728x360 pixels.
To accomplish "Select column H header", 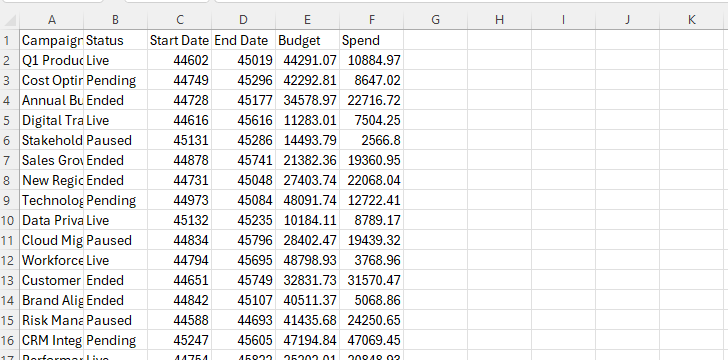I will [499, 20].
